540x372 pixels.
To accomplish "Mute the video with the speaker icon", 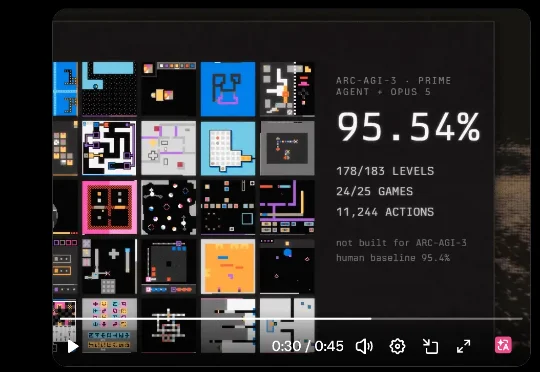I will pyautogui.click(x=364, y=346).
